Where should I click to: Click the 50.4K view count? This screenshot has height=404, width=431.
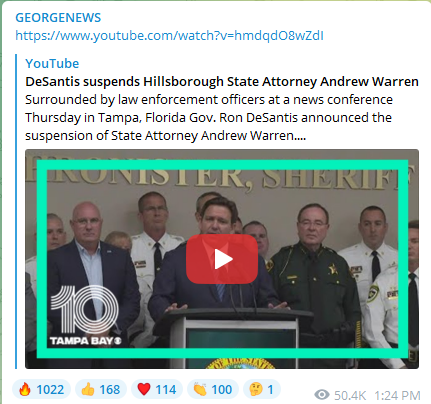coord(350,396)
